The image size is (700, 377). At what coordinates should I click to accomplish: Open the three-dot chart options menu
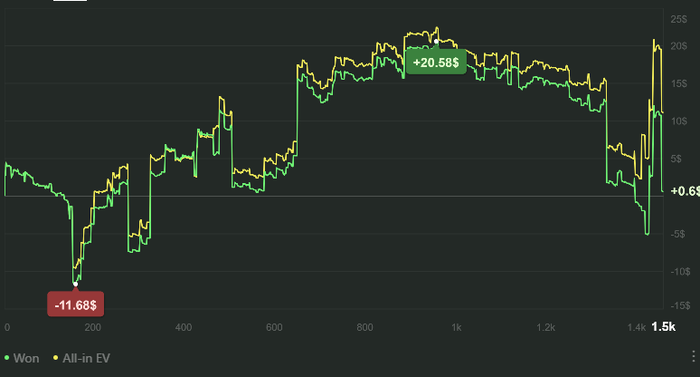[693, 356]
